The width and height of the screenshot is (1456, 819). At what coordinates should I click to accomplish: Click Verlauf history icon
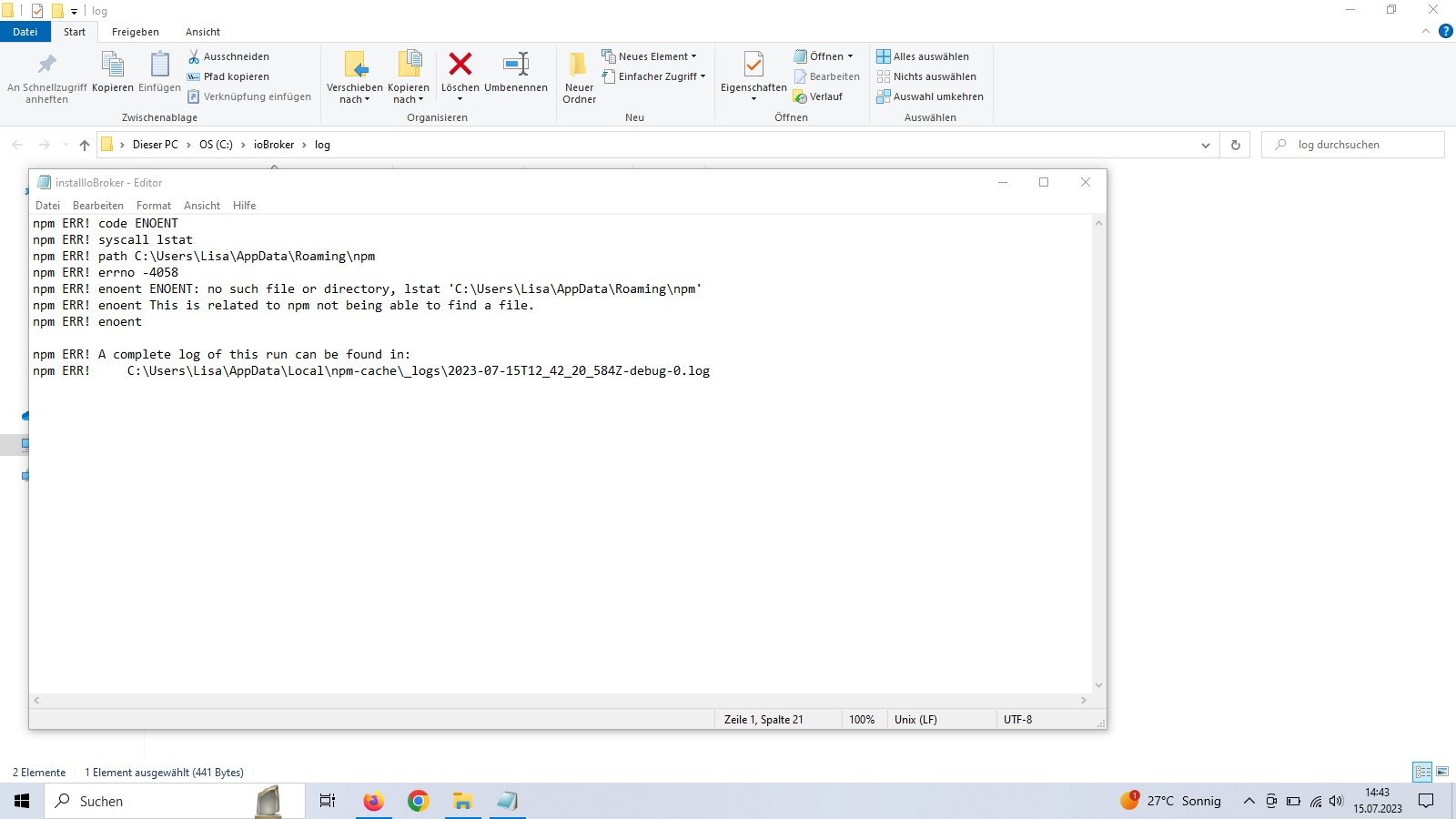[x=800, y=96]
